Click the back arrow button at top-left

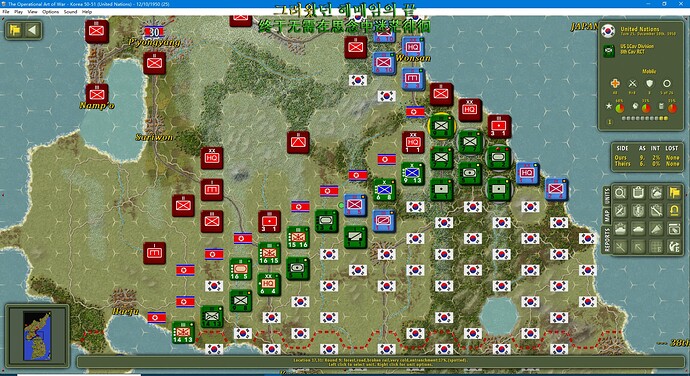pos(32,30)
